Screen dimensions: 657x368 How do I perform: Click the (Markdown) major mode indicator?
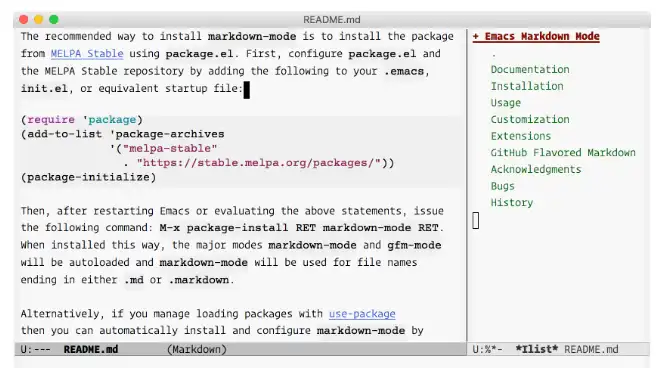[197, 349]
